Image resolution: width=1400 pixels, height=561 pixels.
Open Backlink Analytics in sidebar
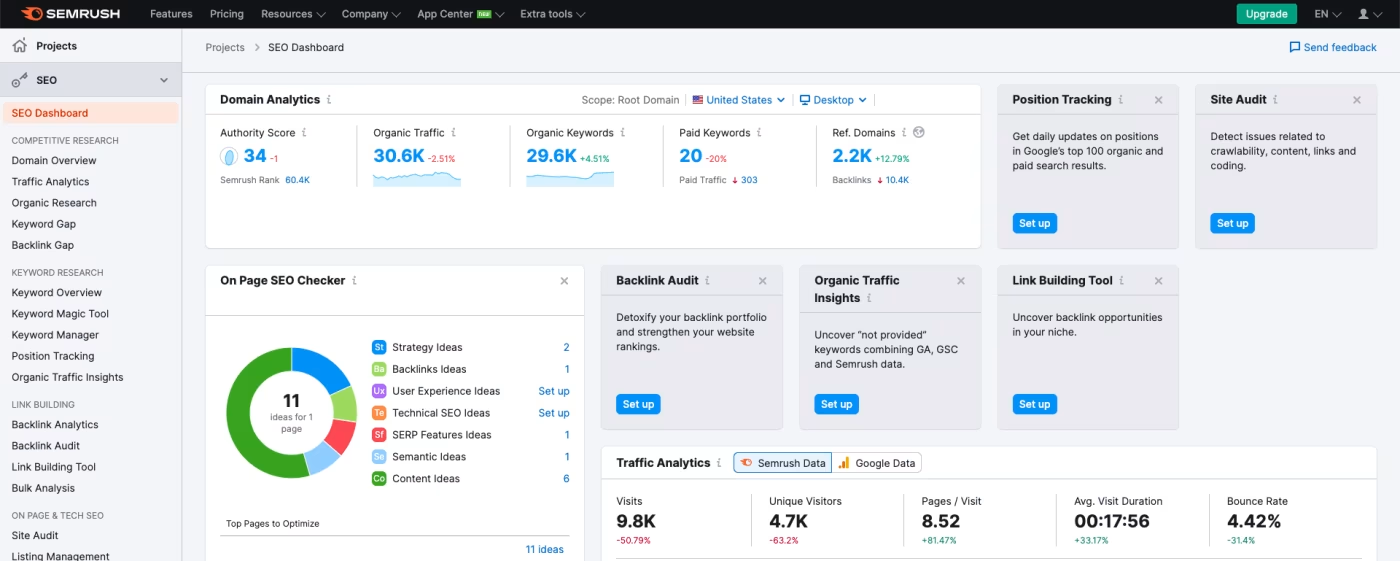pos(55,425)
